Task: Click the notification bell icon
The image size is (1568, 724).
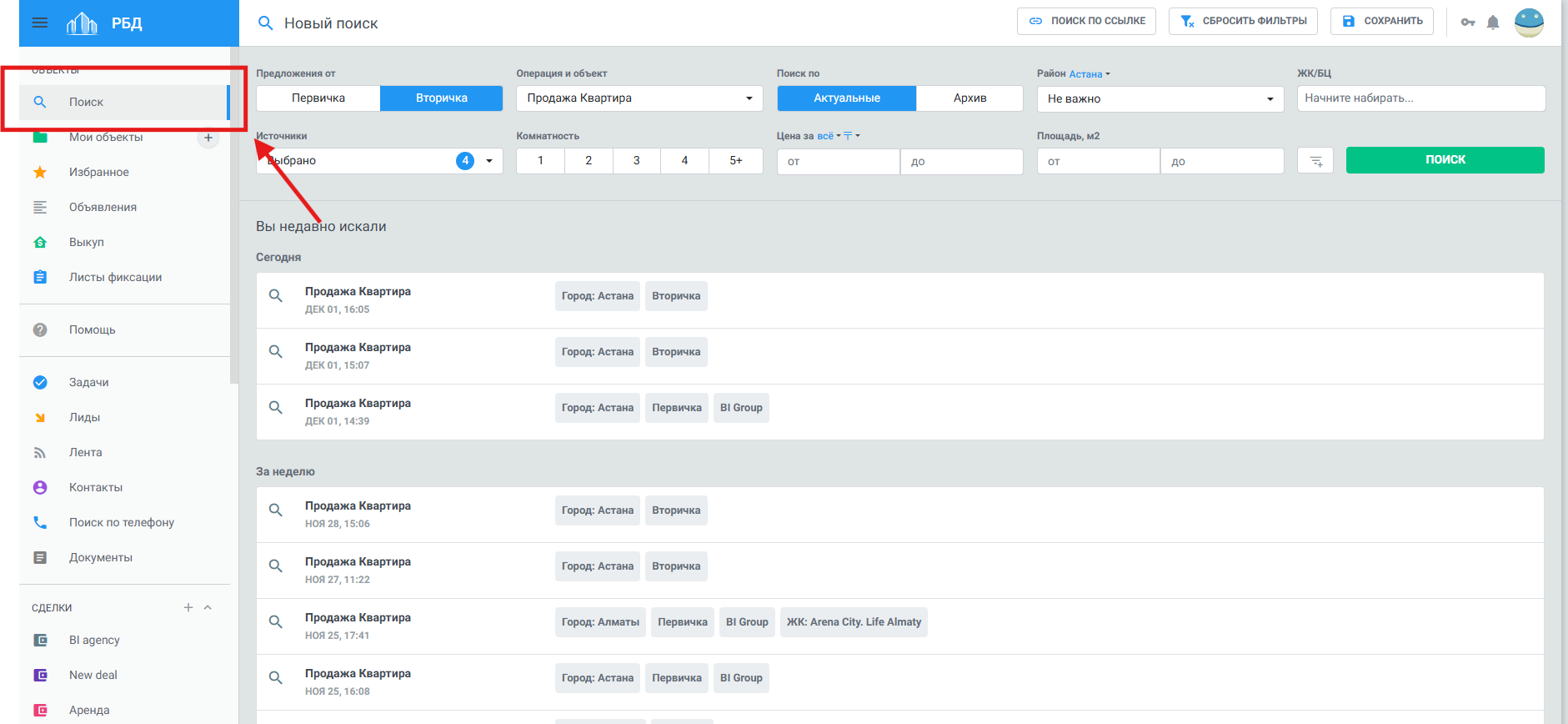Action: tap(1492, 23)
